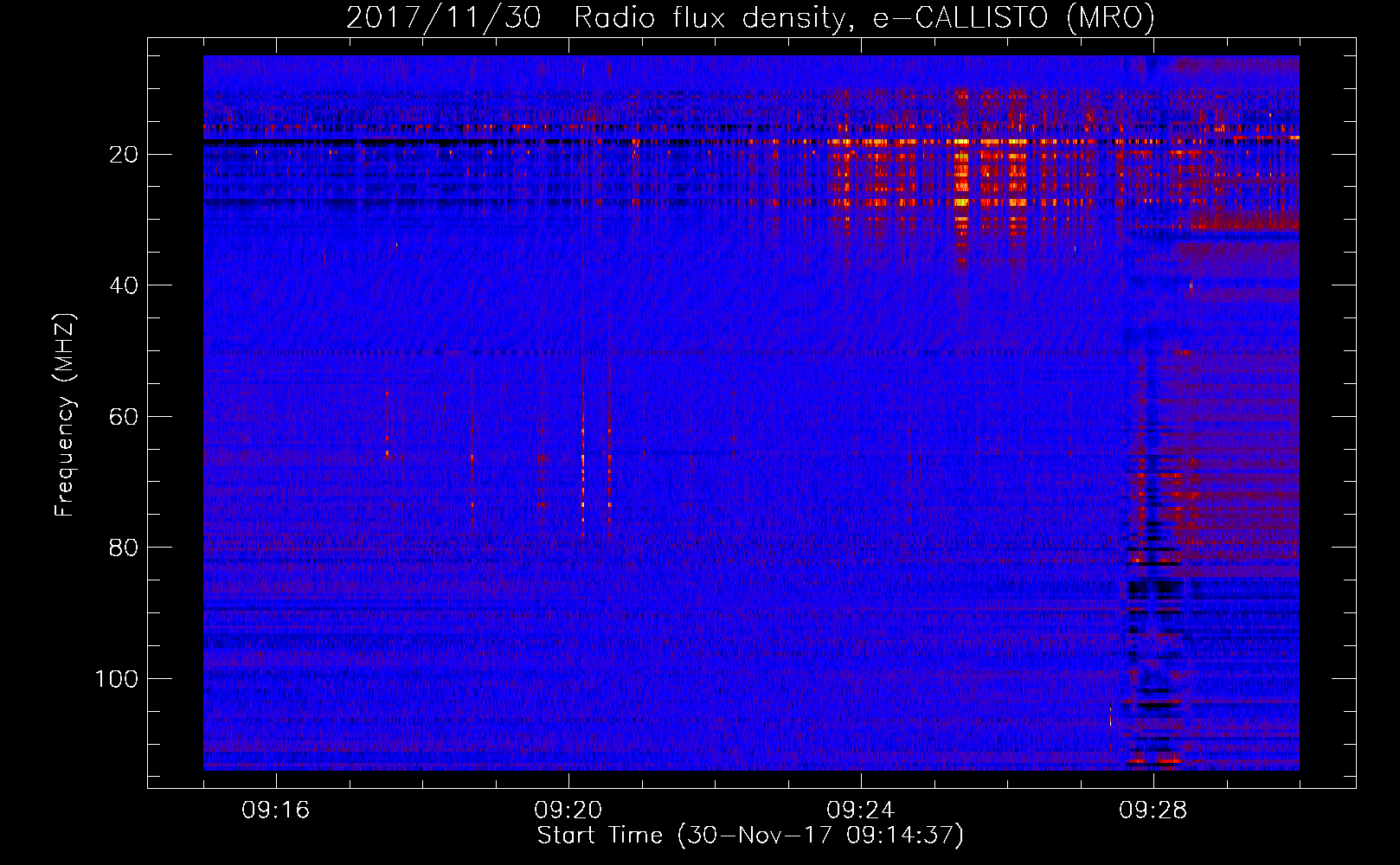Select the 'Frequency (MHZ)' y-axis label
Screen dimensions: 1400x865
[x=65, y=415]
